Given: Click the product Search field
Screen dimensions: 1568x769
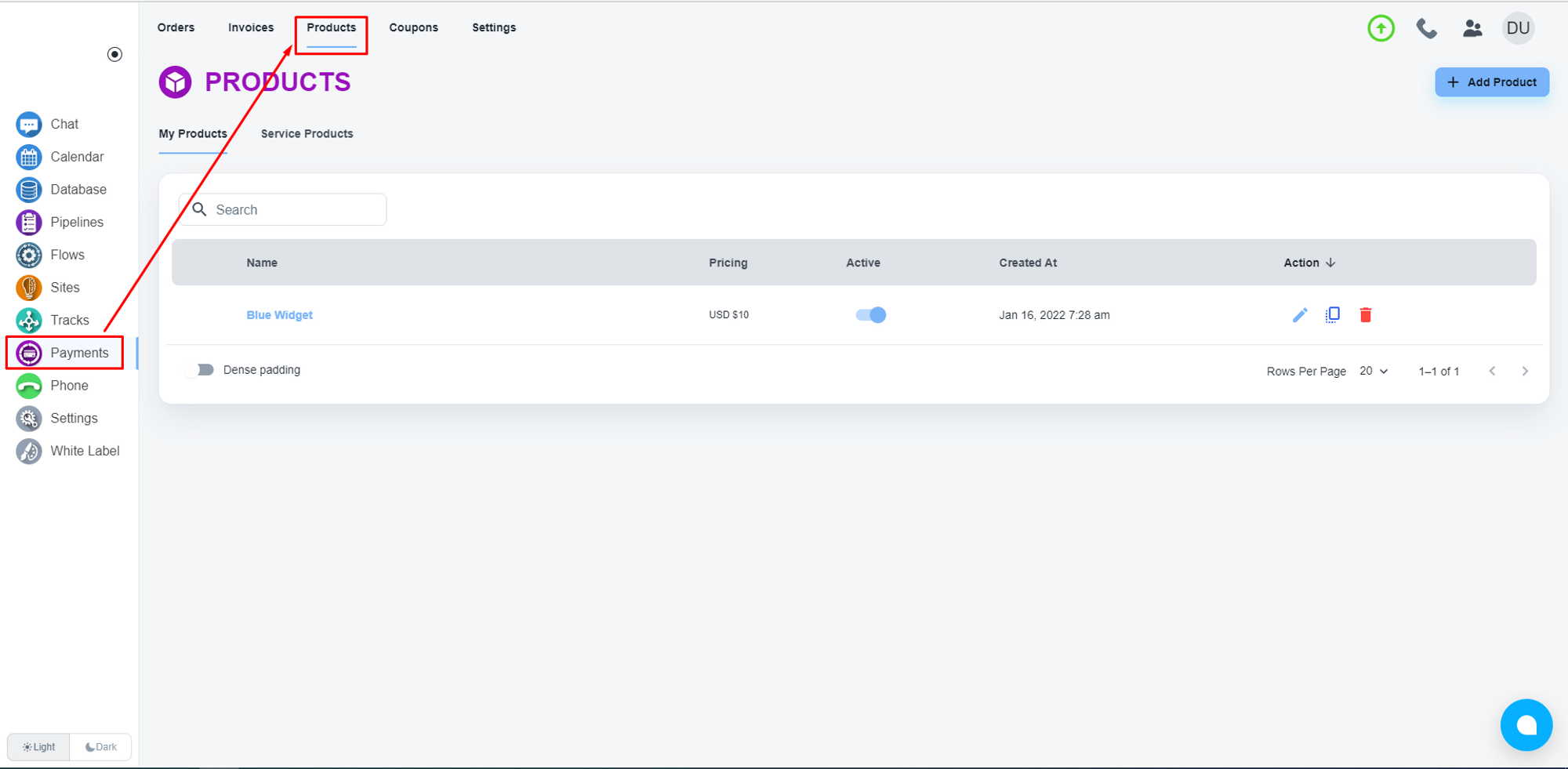Looking at the screenshot, I should click(x=294, y=210).
